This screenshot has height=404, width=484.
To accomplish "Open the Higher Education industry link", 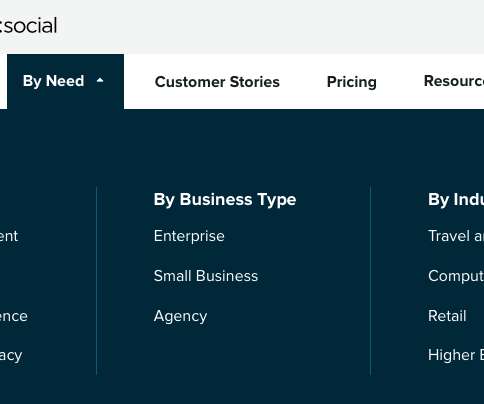I will click(x=456, y=355).
